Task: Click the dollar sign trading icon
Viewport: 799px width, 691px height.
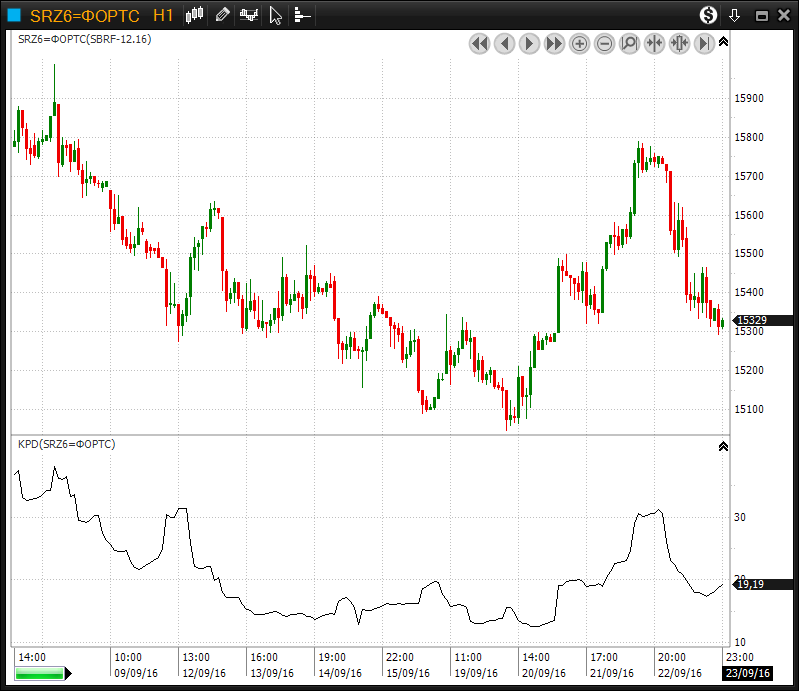Action: [x=708, y=15]
